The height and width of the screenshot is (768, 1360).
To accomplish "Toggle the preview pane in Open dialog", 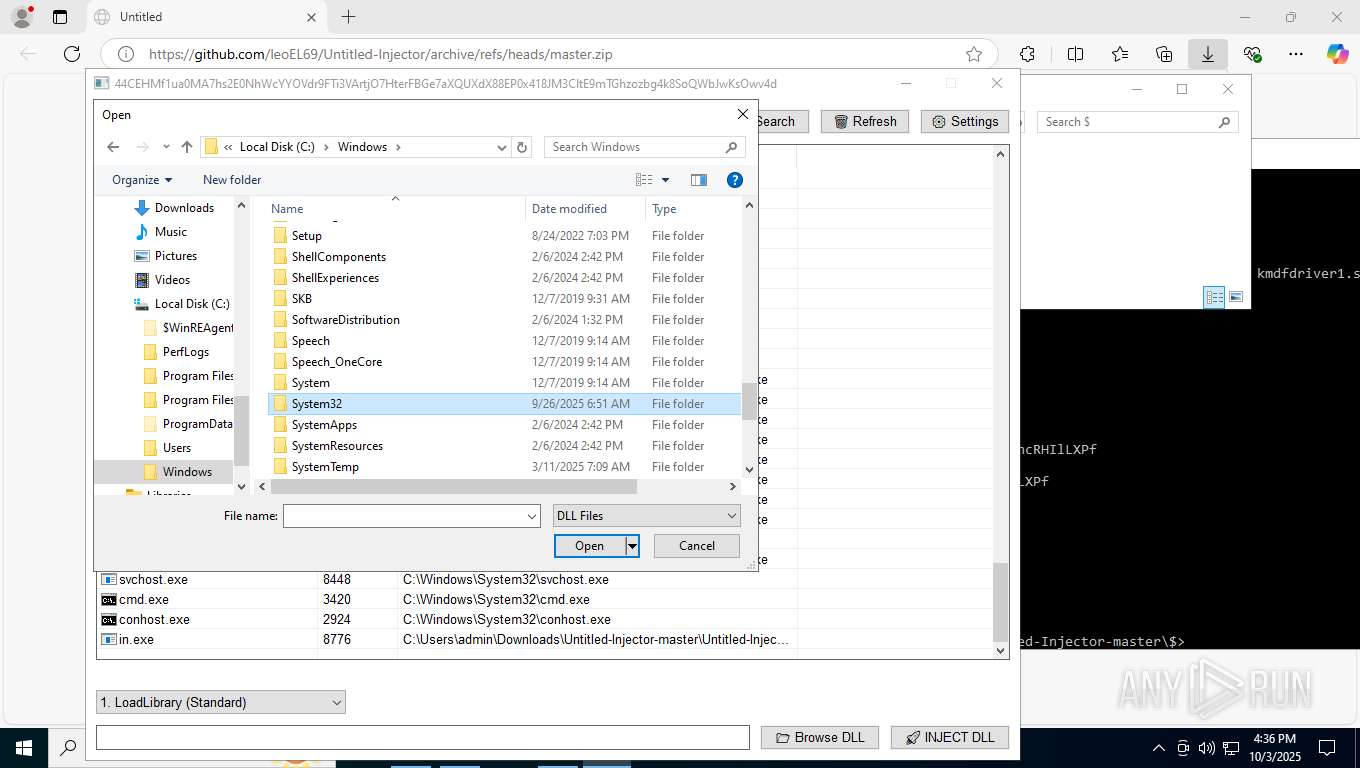I will coord(699,180).
